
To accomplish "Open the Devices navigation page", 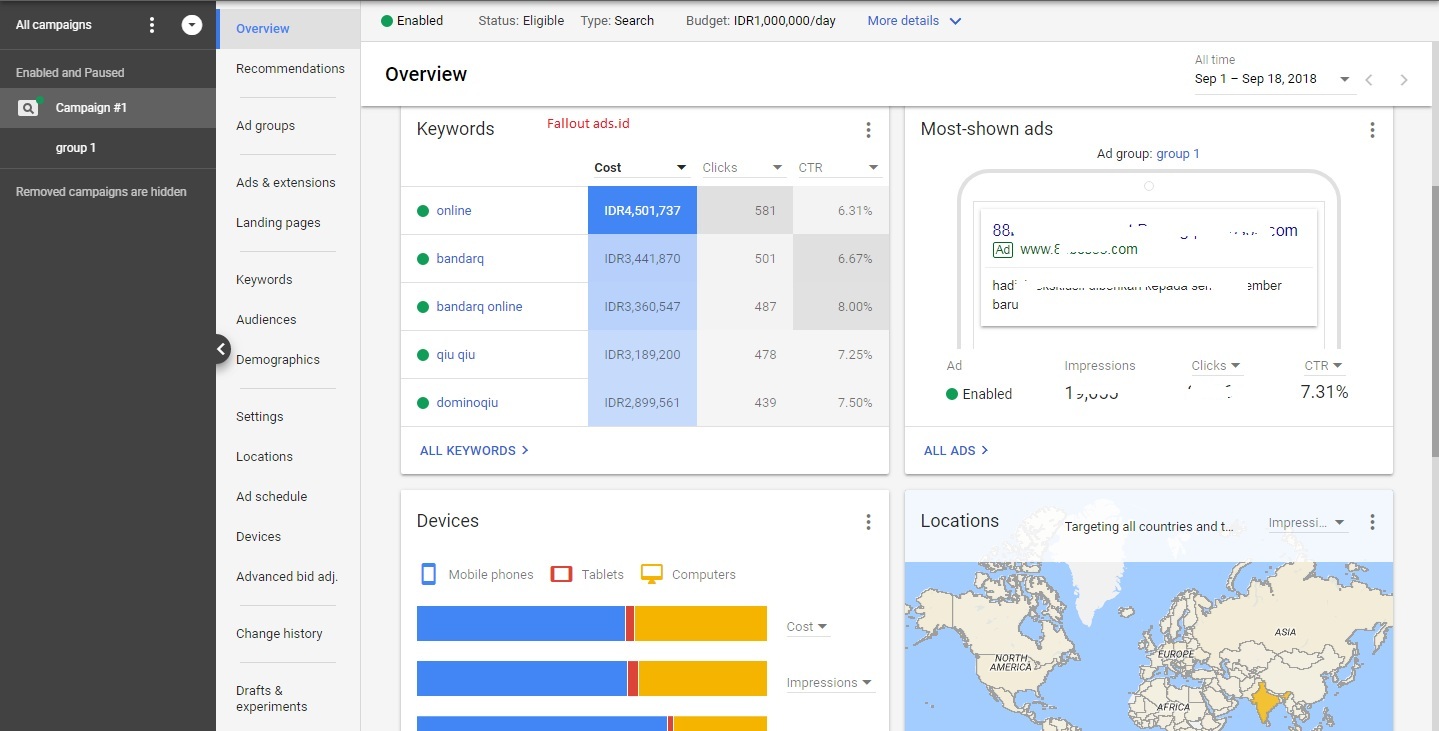I will [258, 537].
